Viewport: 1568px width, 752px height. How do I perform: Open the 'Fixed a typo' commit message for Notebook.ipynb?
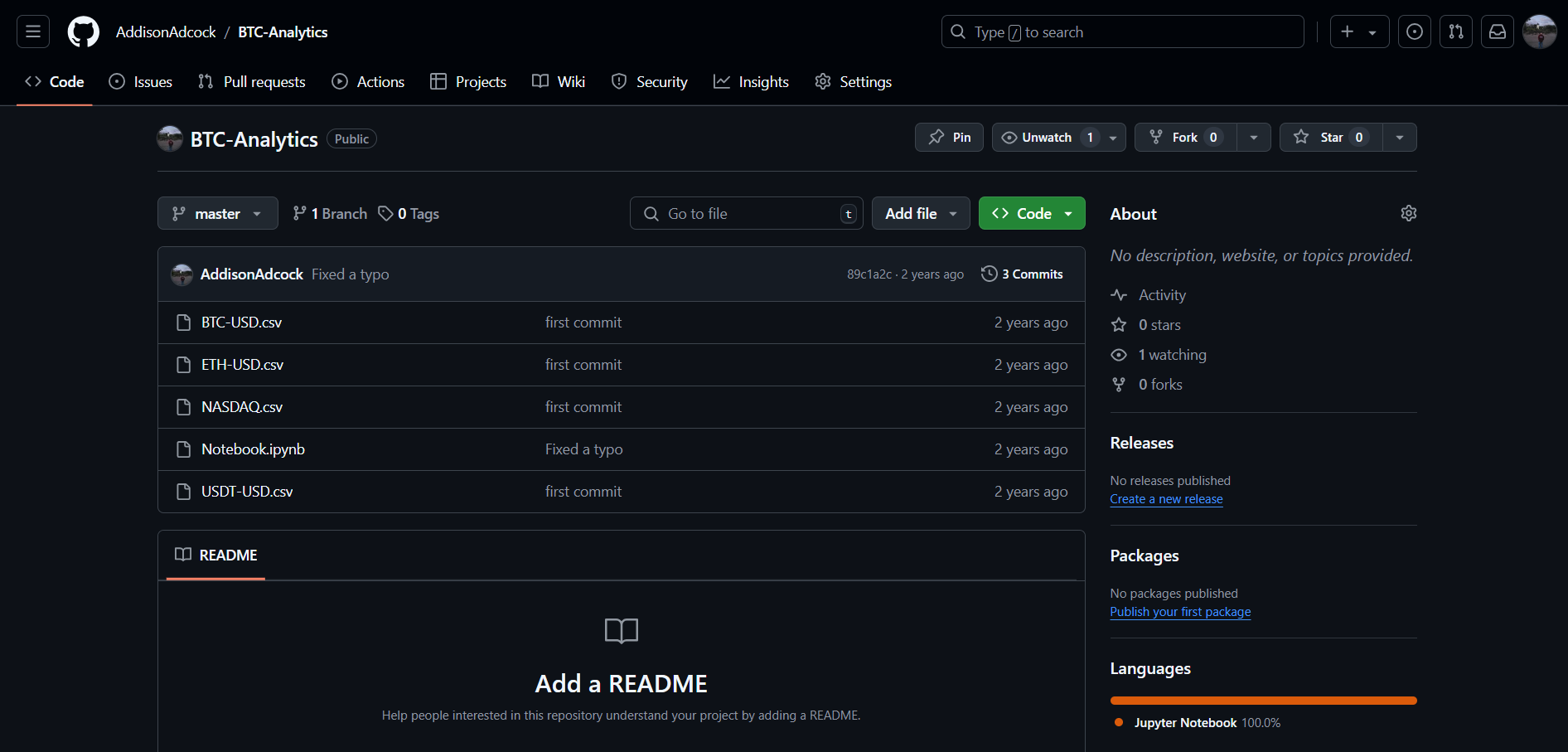(583, 449)
